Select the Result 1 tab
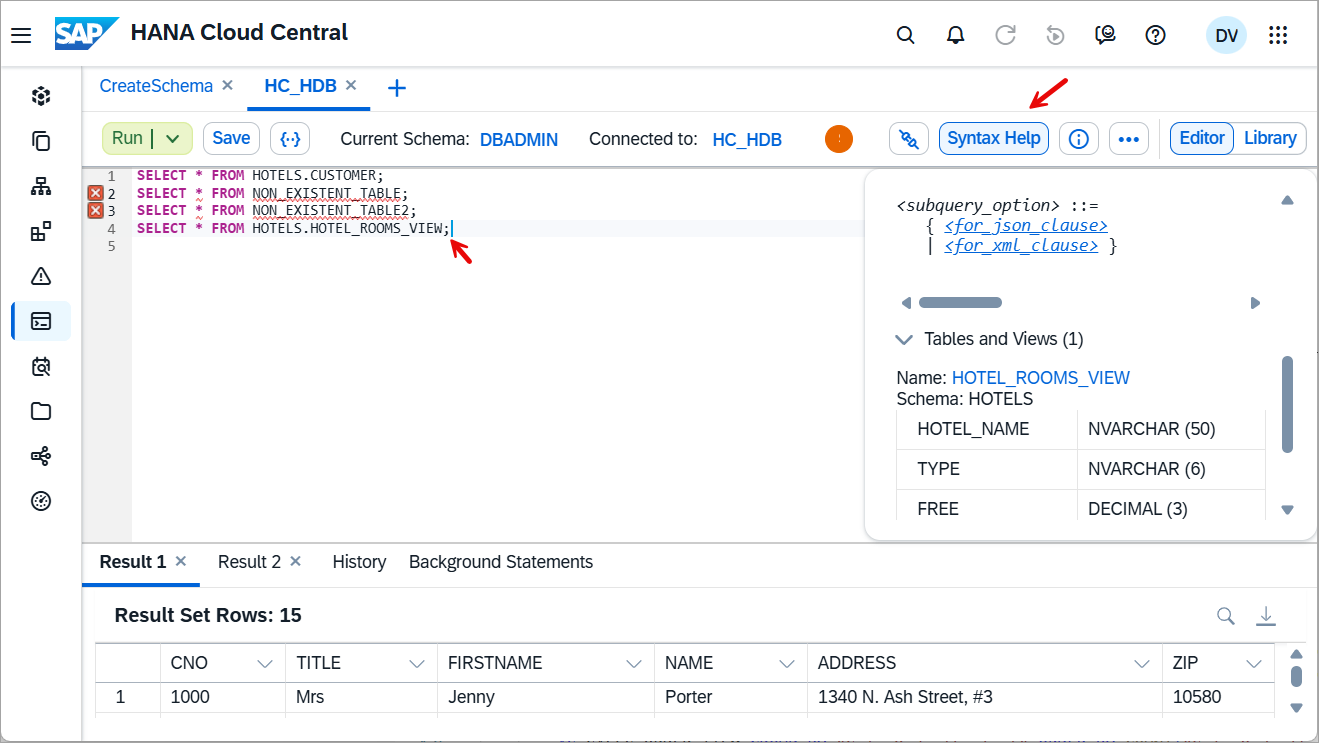Screen dimensions: 1319x743 (x=133, y=562)
